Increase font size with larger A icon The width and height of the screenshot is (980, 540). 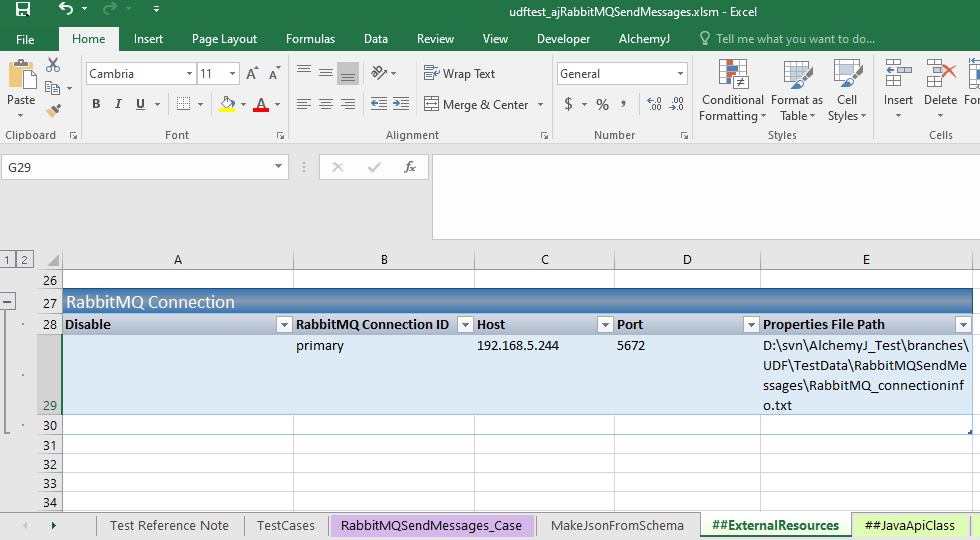click(252, 74)
